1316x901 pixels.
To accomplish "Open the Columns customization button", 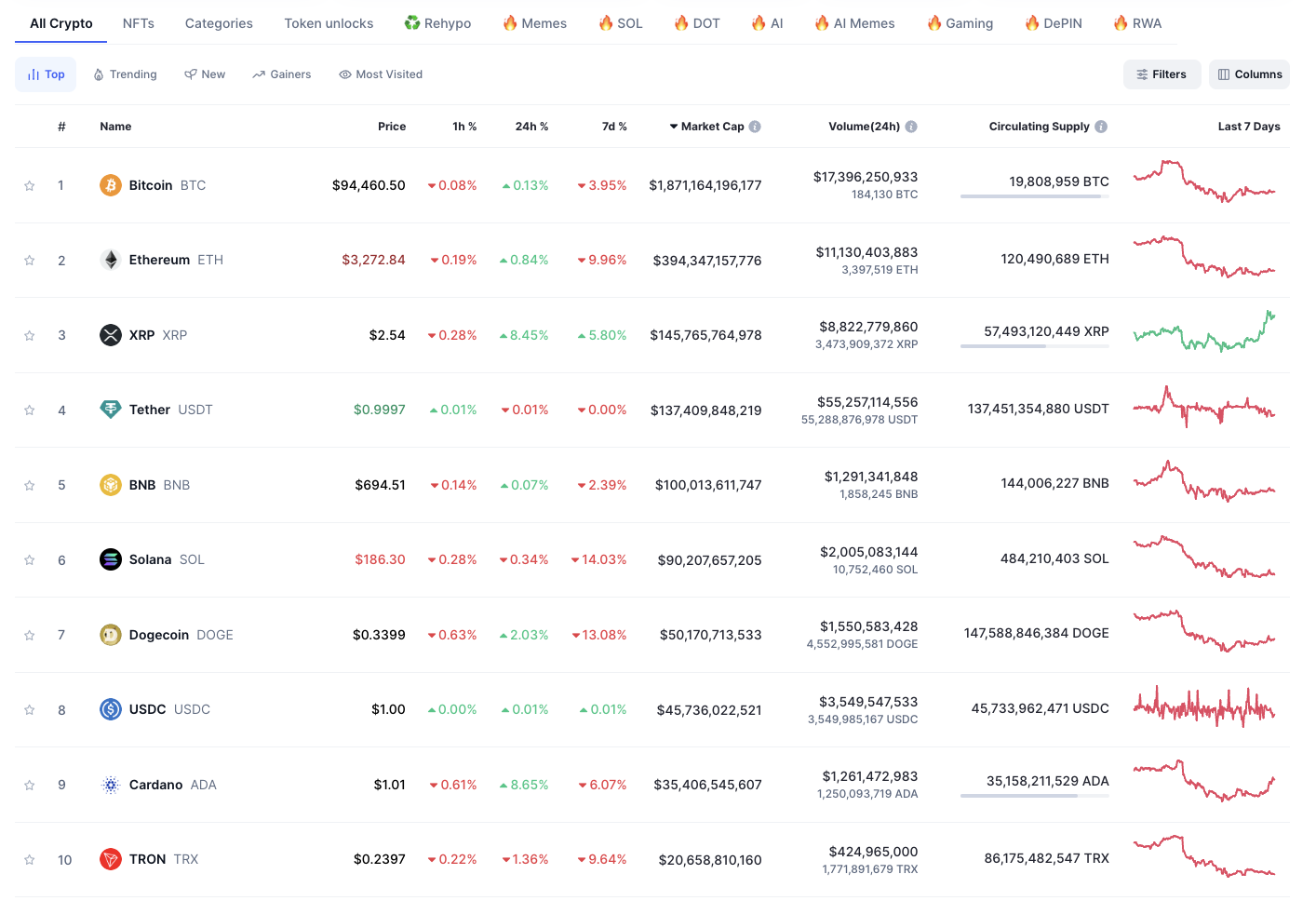I will click(x=1249, y=74).
